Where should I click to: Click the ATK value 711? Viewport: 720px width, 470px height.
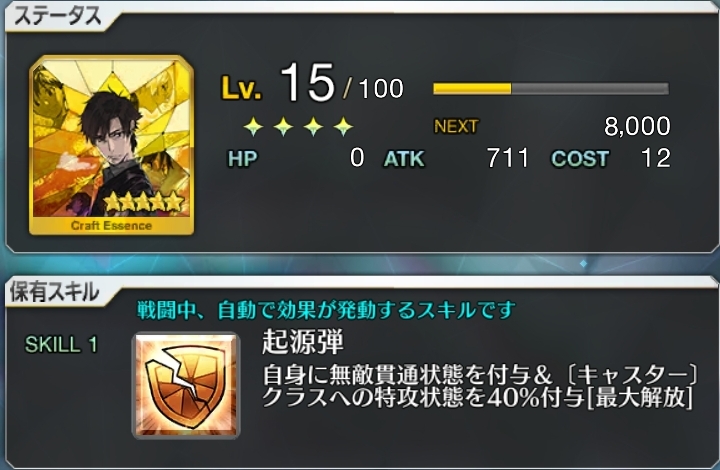(x=508, y=158)
